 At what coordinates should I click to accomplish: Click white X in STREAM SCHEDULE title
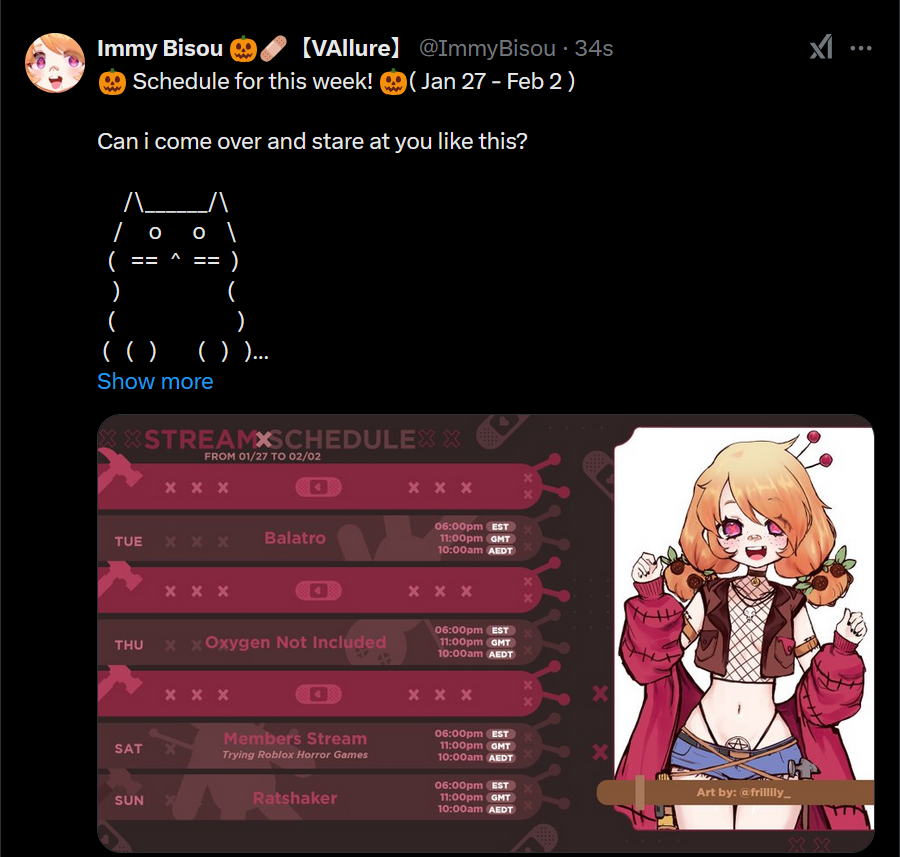point(263,440)
